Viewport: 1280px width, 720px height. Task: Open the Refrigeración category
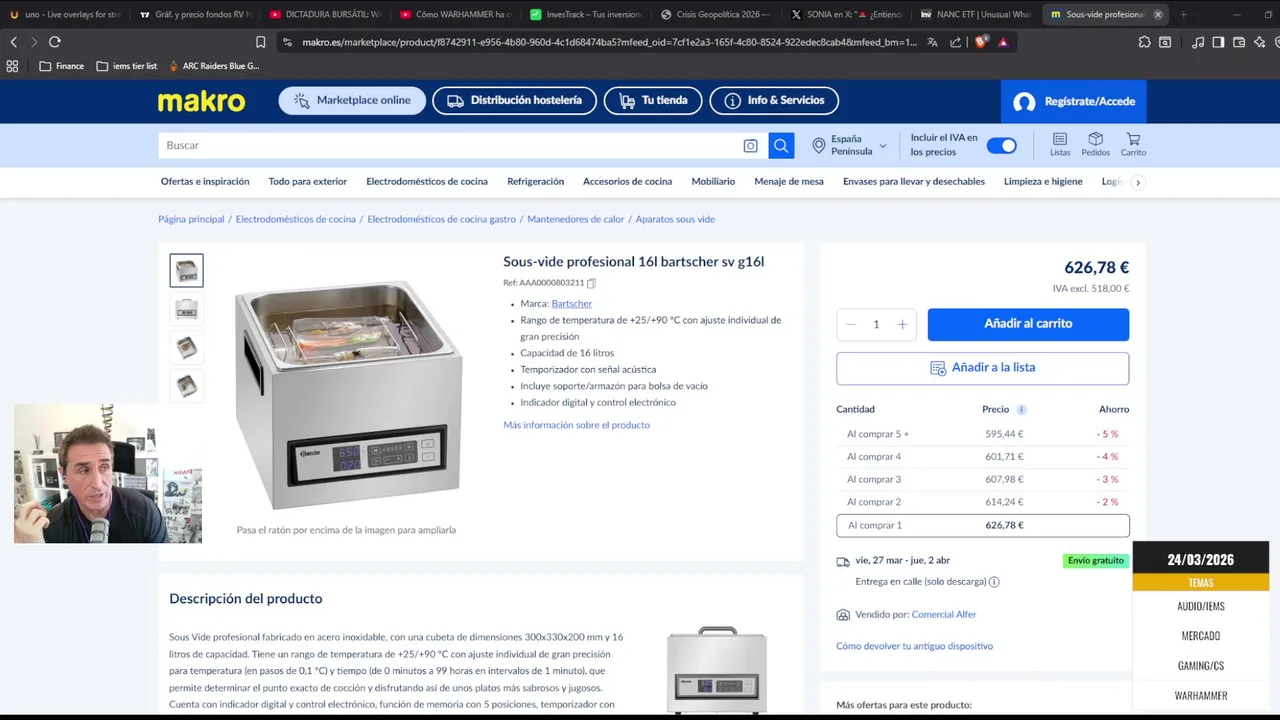(x=535, y=182)
